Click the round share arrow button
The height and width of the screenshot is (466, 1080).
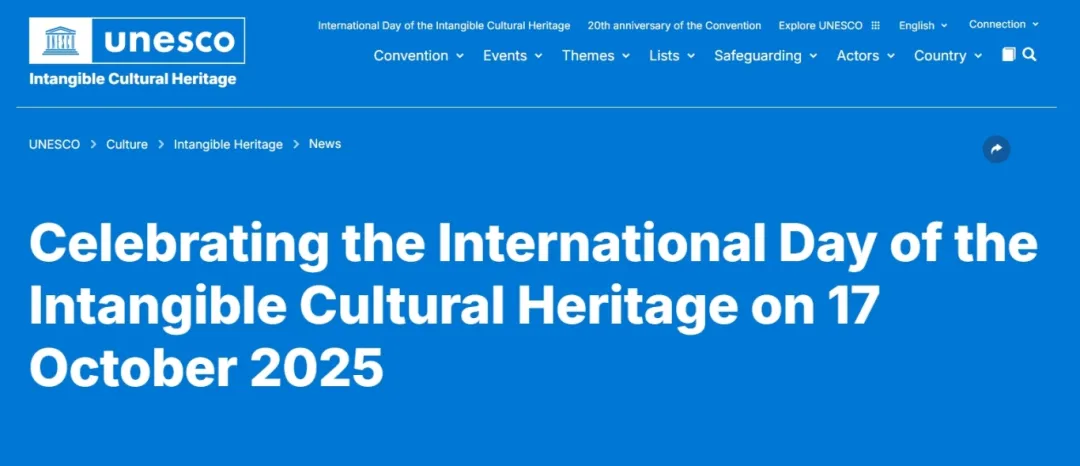995,150
